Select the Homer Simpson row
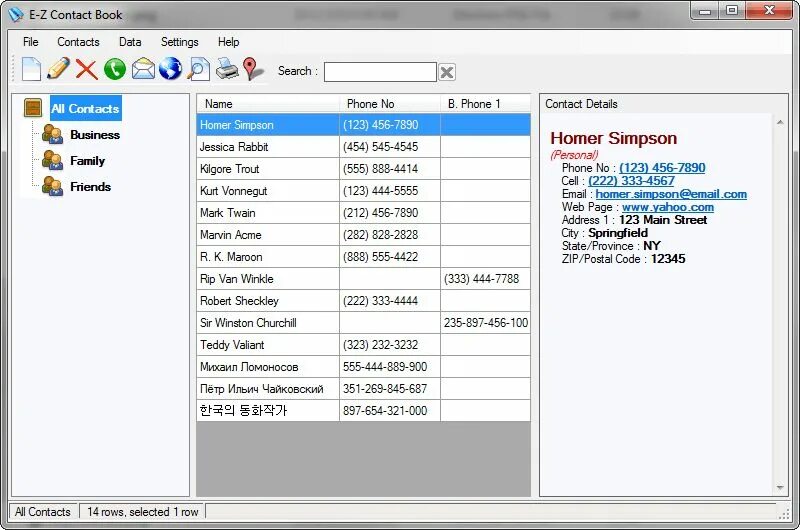 point(363,125)
